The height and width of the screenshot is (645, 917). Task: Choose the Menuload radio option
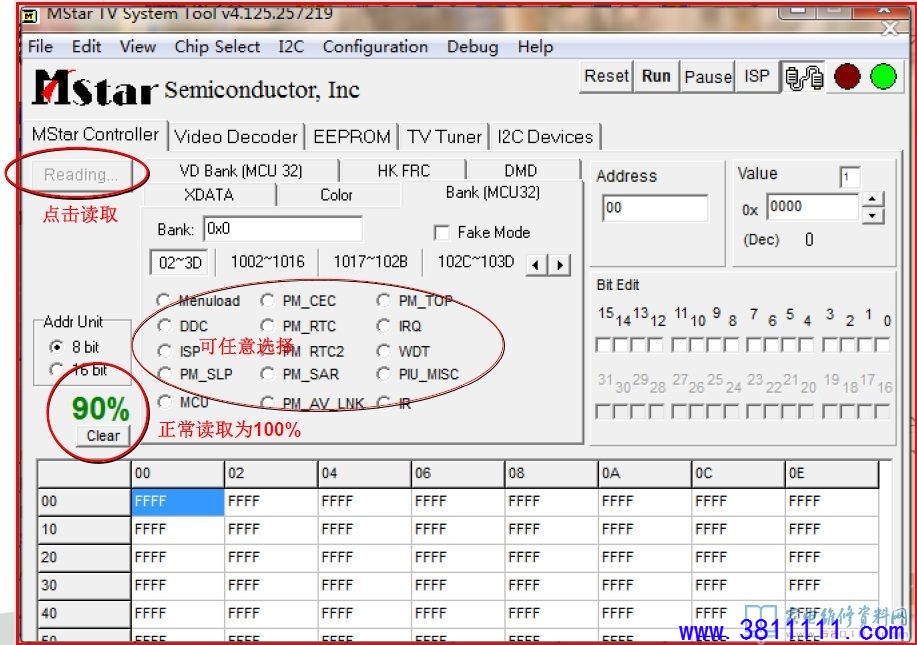pos(163,301)
